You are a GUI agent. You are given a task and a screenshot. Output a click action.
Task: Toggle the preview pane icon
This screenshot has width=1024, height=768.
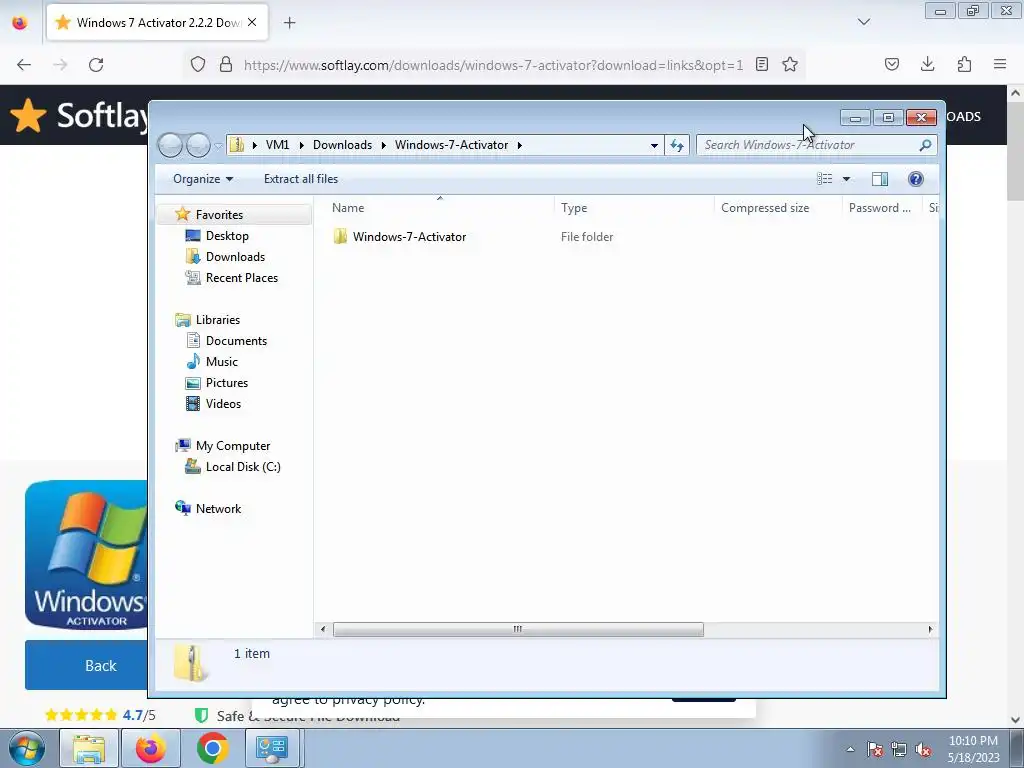pos(880,179)
